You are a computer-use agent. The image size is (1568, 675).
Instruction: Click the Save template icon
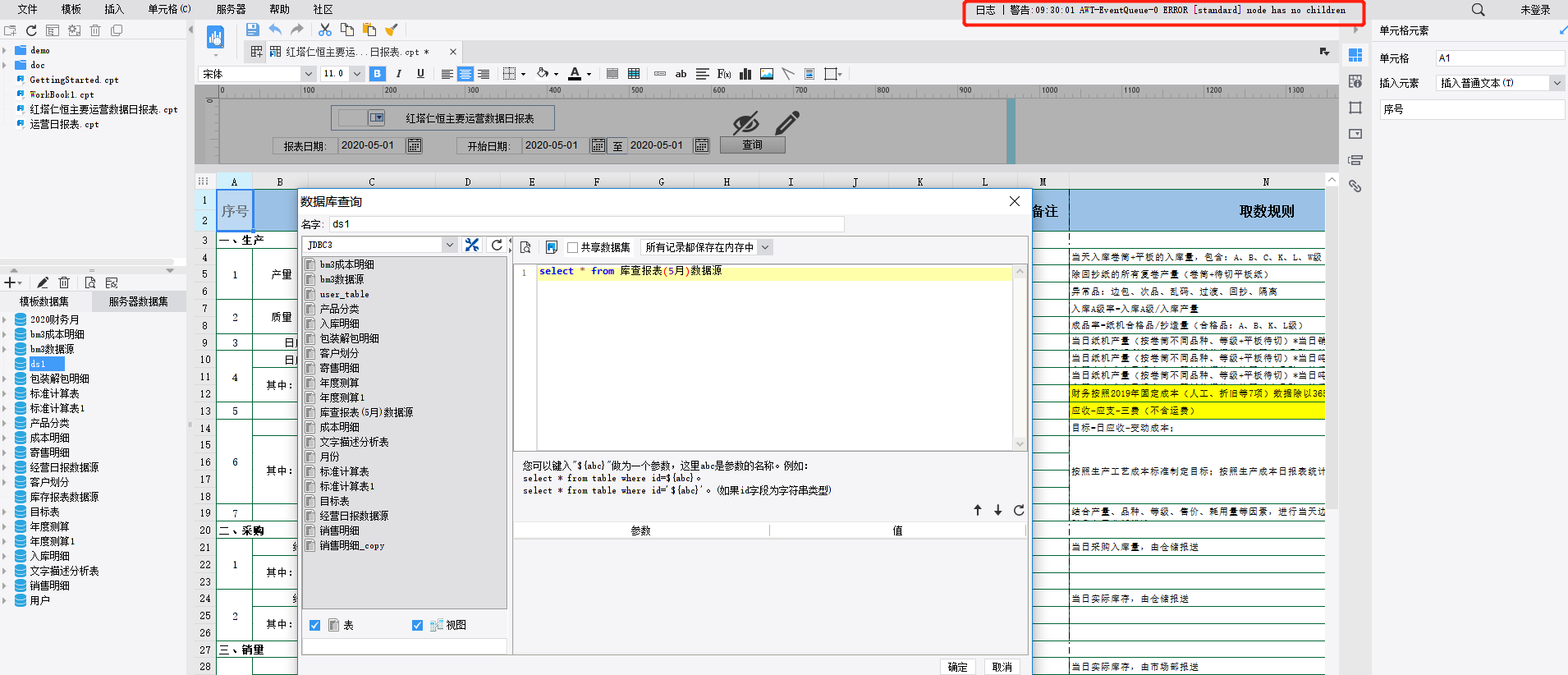tap(252, 30)
